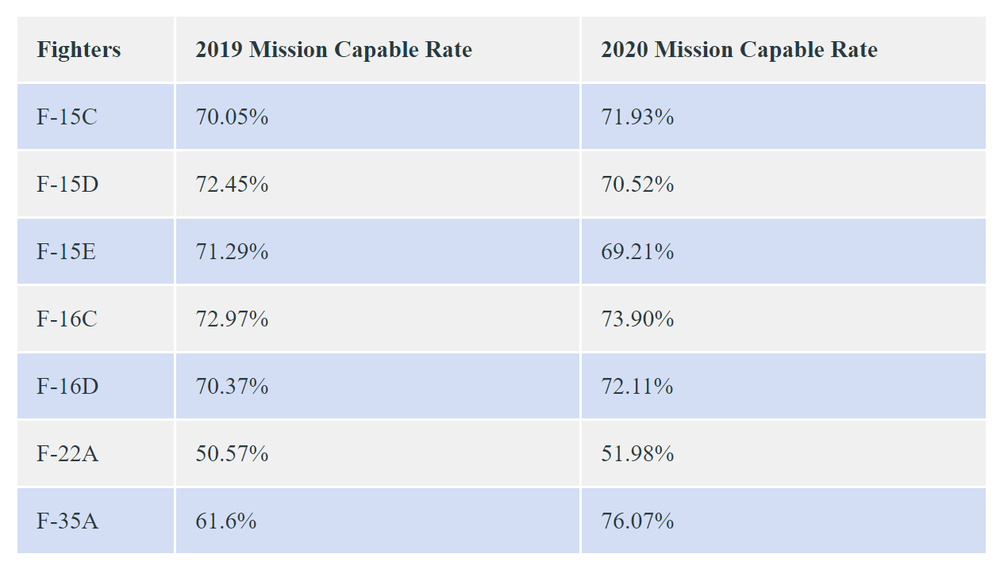Select the 71.93% cell in 2020 column
1000x565 pixels.
coord(637,117)
